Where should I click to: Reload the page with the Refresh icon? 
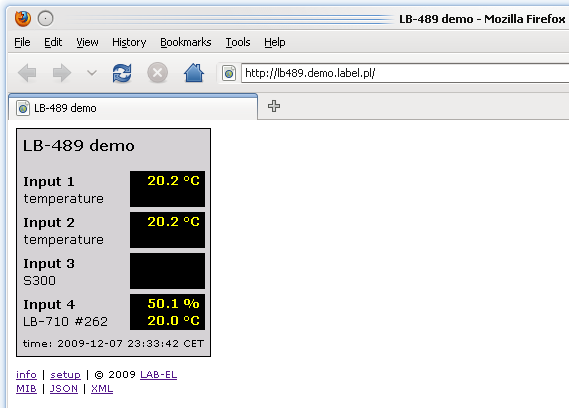tap(122, 73)
